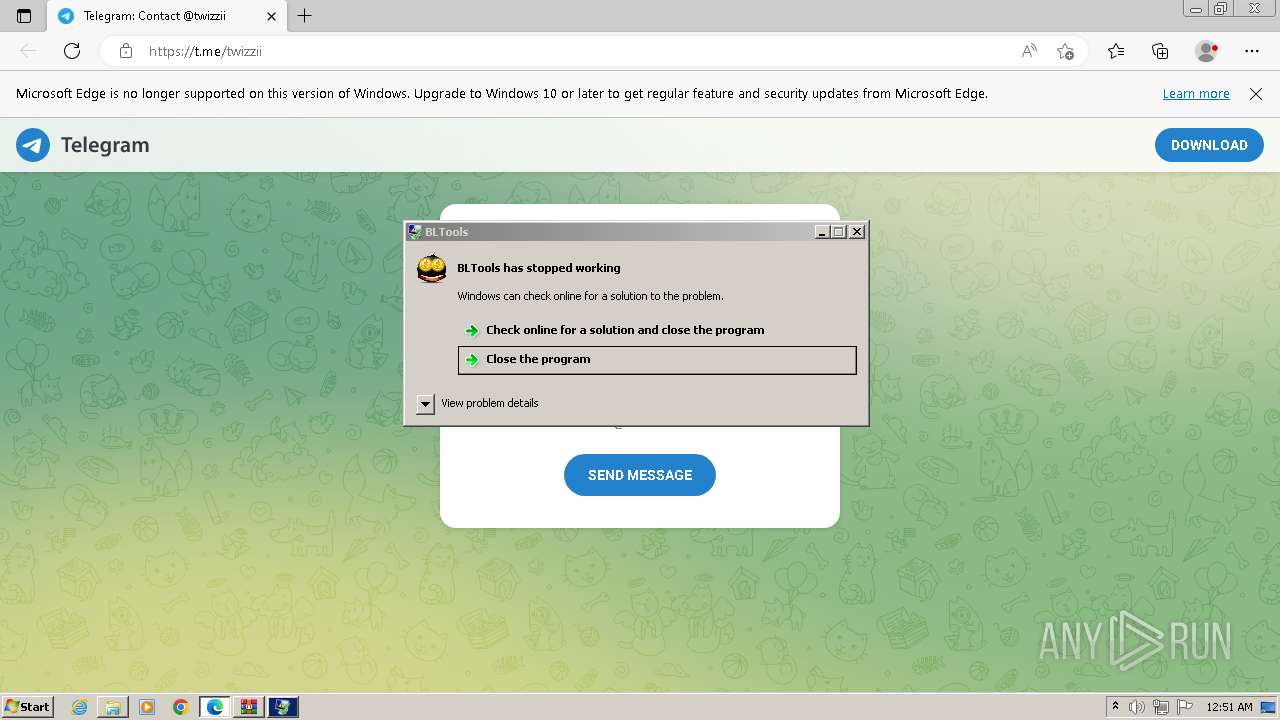This screenshot has height=720, width=1280.
Task: Open the media player taskbar icon
Action: click(147, 707)
